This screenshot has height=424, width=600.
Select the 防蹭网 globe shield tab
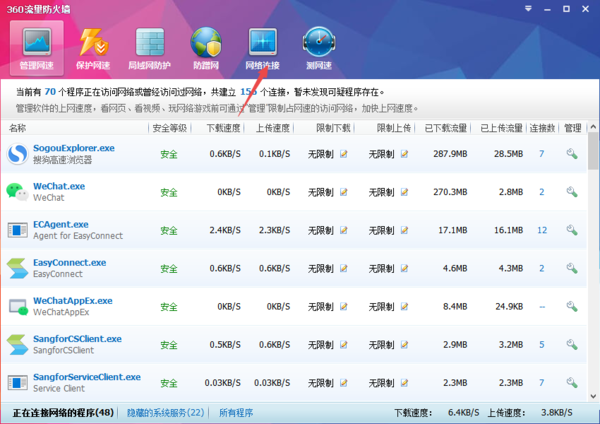pyautogui.click(x=206, y=48)
